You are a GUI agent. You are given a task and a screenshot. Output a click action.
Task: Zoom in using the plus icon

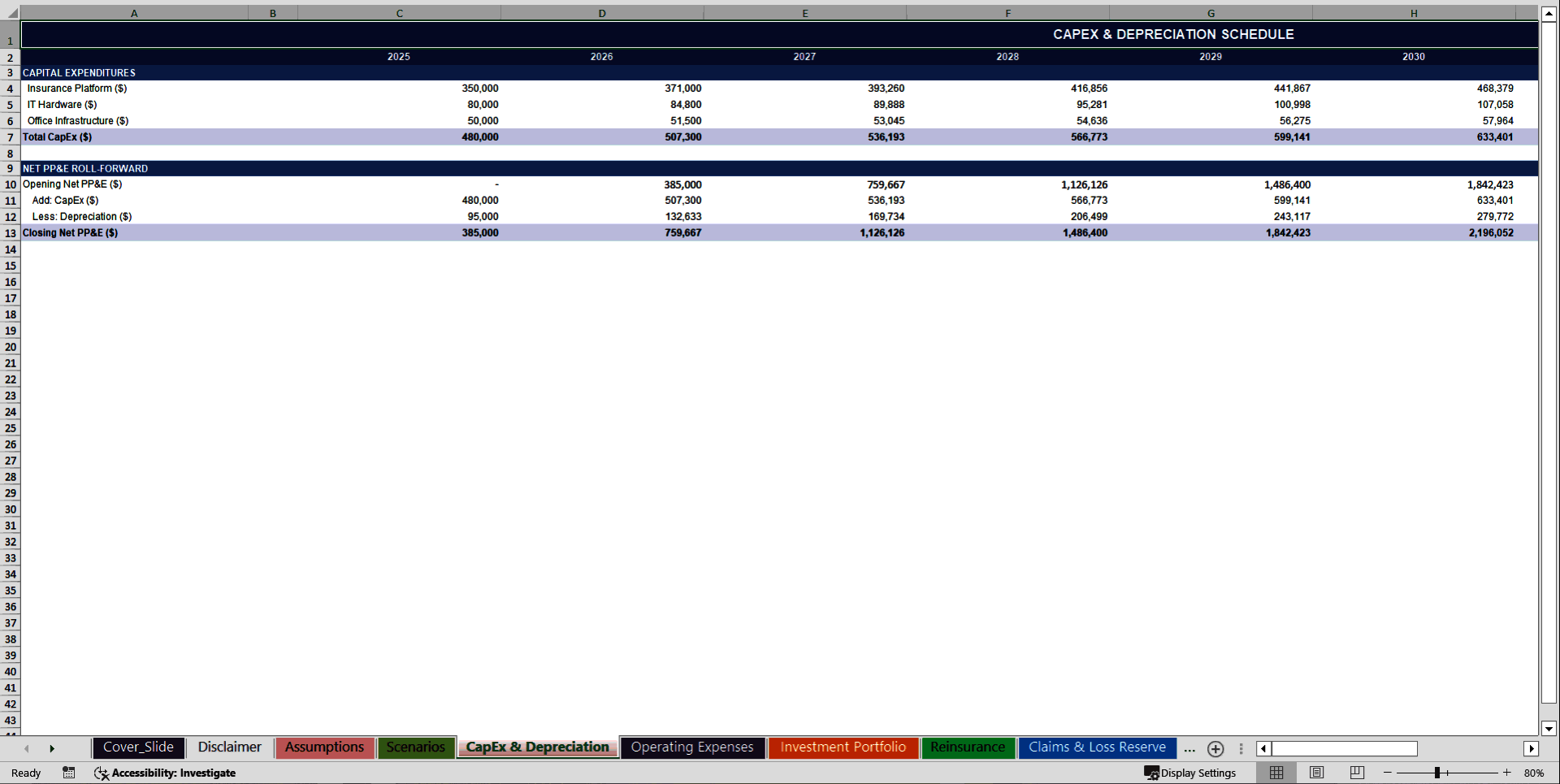(x=1507, y=773)
